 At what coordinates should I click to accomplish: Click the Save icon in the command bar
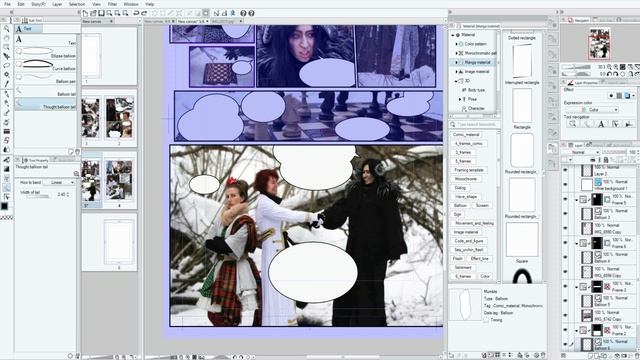click(101, 13)
